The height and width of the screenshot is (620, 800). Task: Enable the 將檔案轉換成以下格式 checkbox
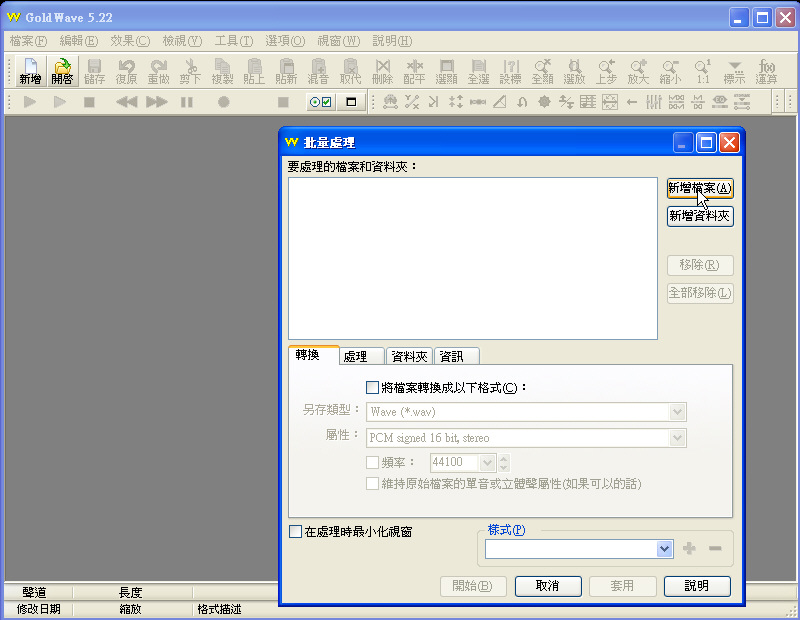click(x=373, y=387)
